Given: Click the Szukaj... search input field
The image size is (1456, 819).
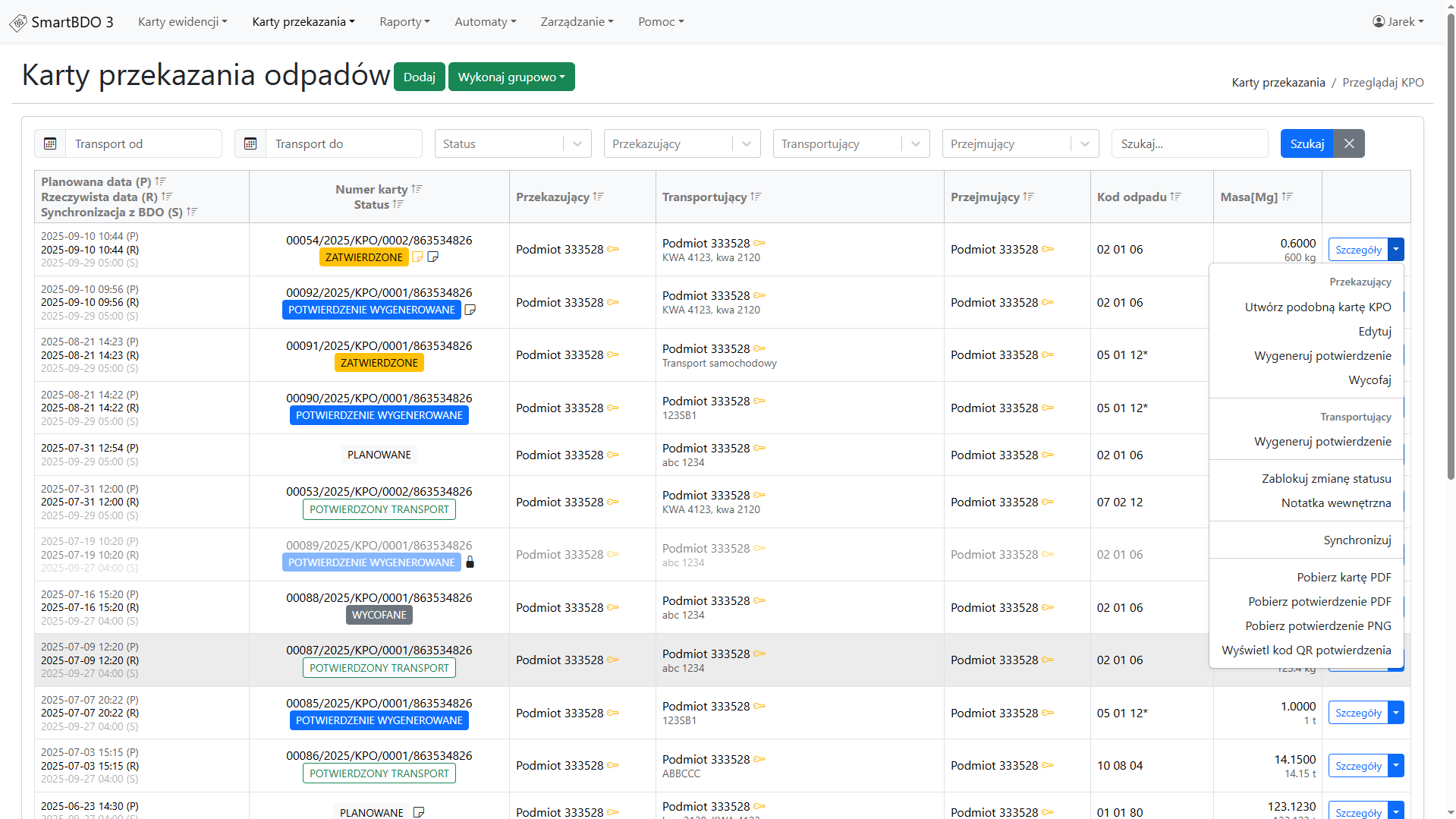Looking at the screenshot, I should [x=1189, y=143].
